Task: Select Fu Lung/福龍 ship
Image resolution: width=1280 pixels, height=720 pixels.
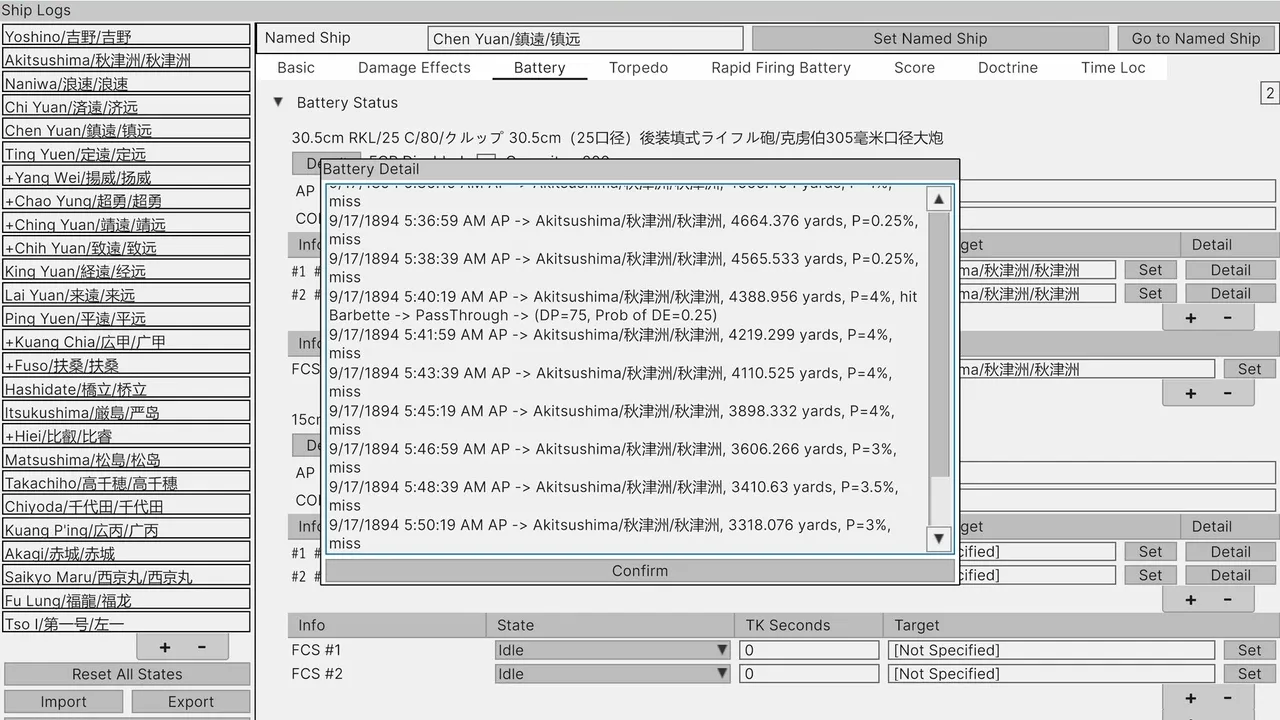Action: pyautogui.click(x=126, y=601)
